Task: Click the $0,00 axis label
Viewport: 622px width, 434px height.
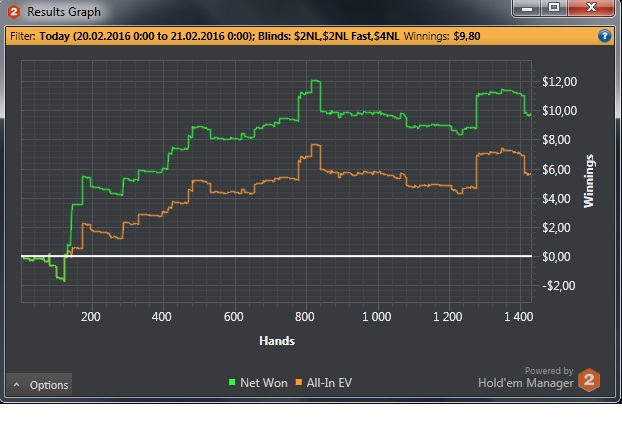Action: tap(556, 257)
